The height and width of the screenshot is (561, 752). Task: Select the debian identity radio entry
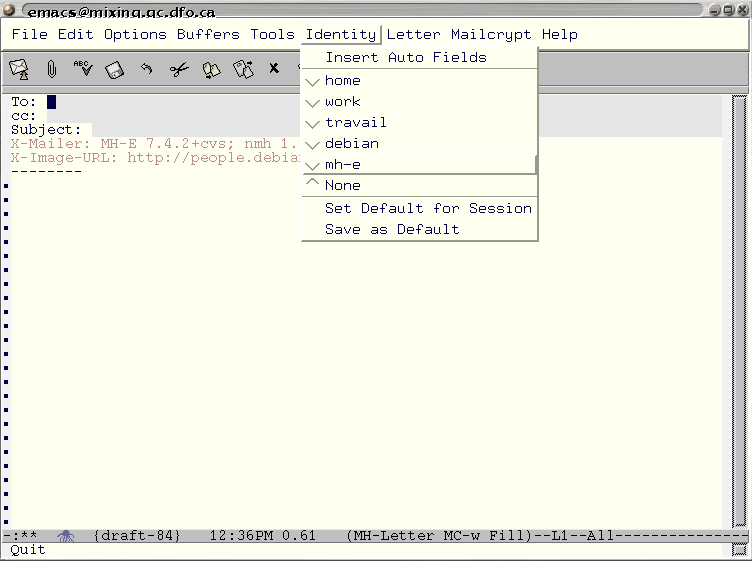(x=419, y=144)
